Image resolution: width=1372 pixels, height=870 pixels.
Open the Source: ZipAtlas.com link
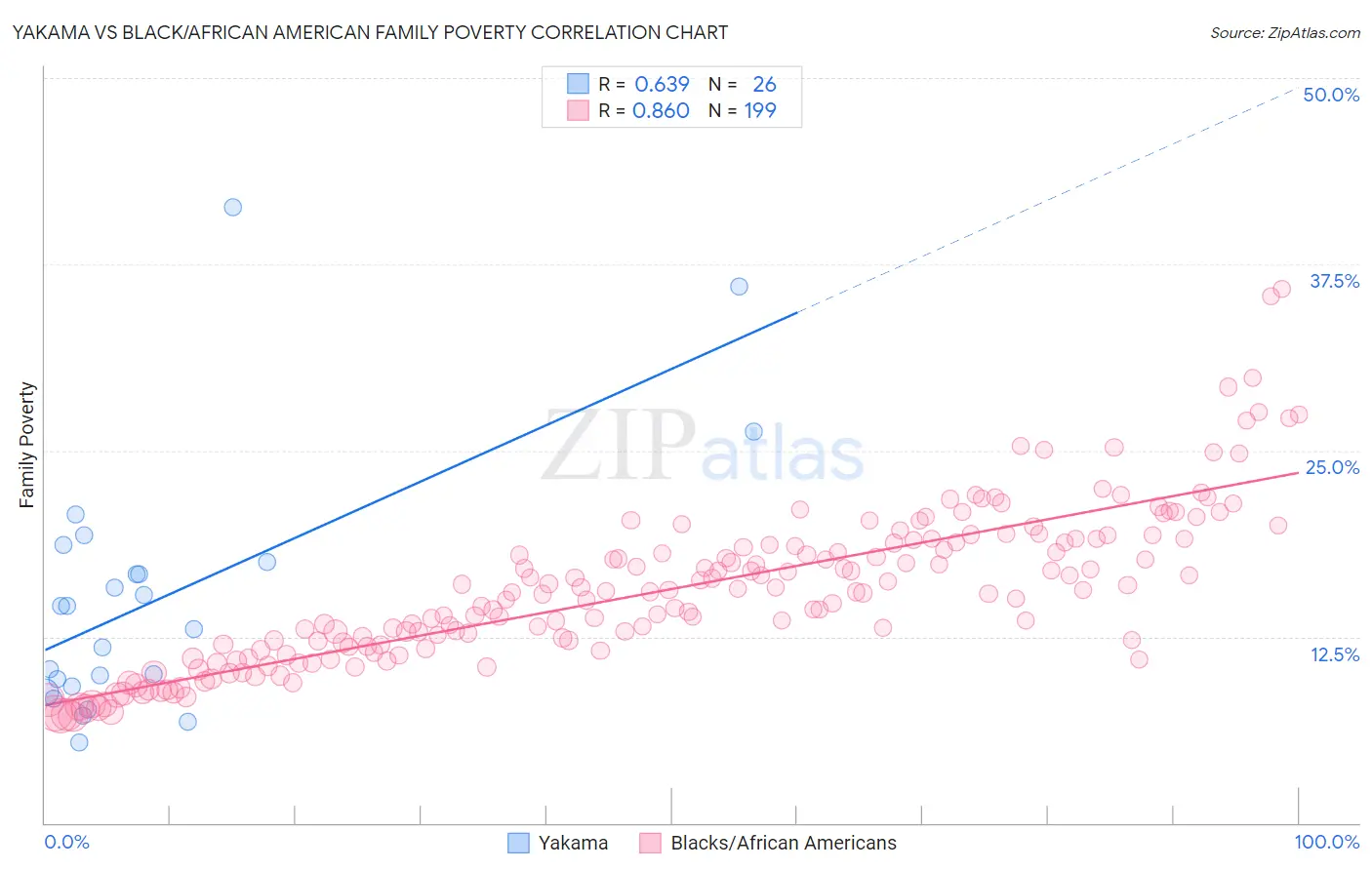coord(1285,32)
